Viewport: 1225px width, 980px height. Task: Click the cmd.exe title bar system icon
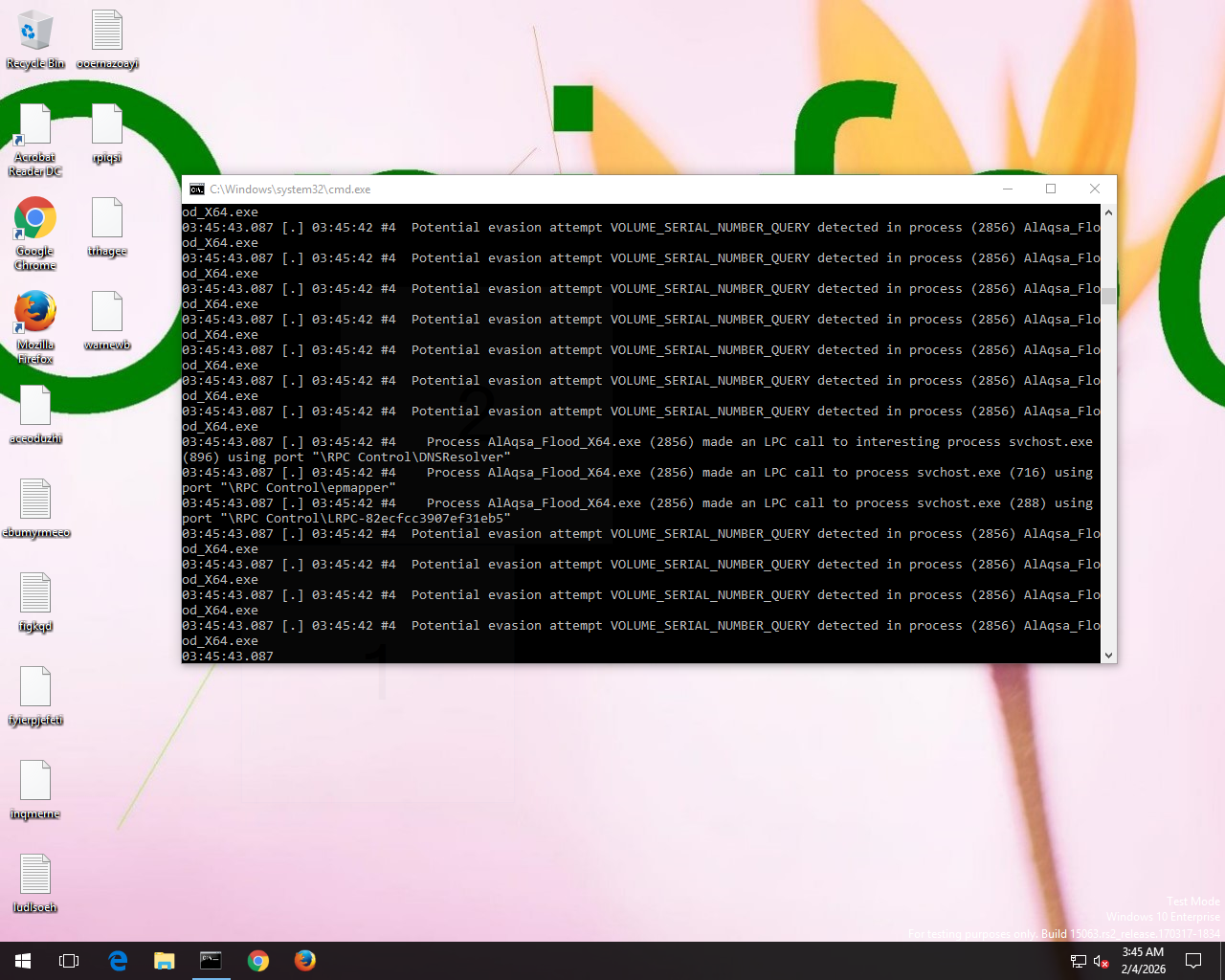coord(197,189)
